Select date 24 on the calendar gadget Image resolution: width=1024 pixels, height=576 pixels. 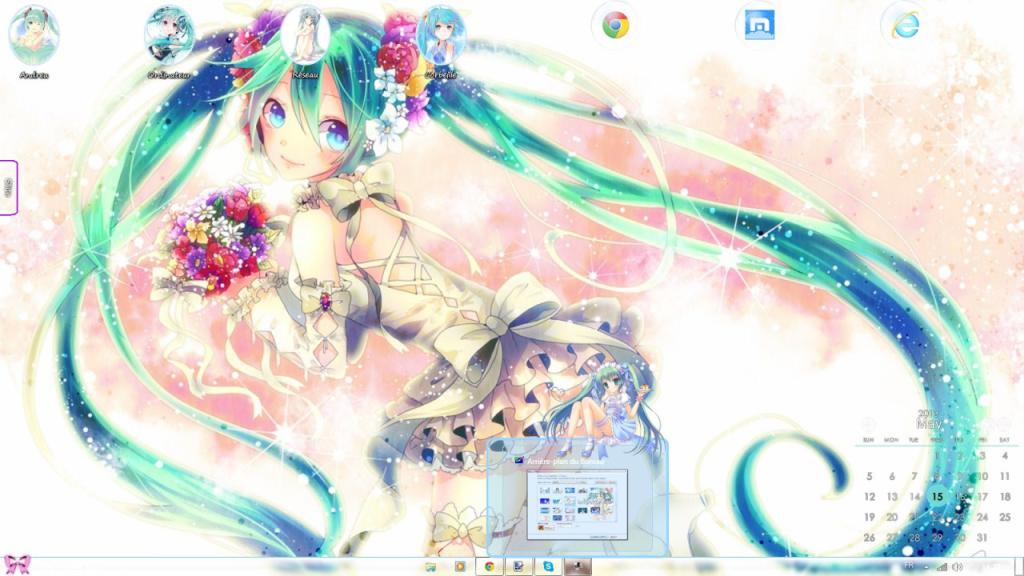click(x=982, y=517)
